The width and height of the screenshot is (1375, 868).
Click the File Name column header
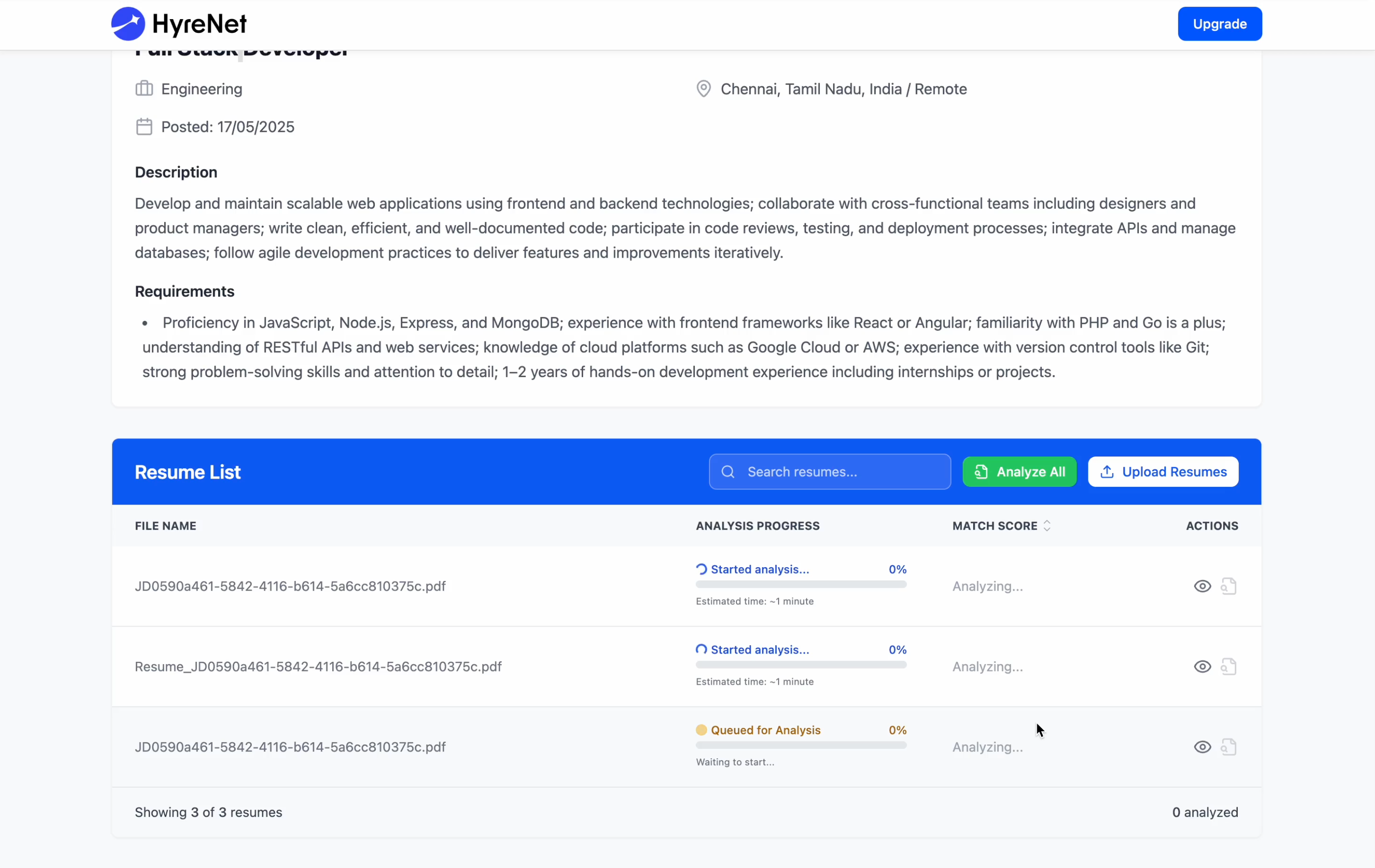tap(166, 526)
